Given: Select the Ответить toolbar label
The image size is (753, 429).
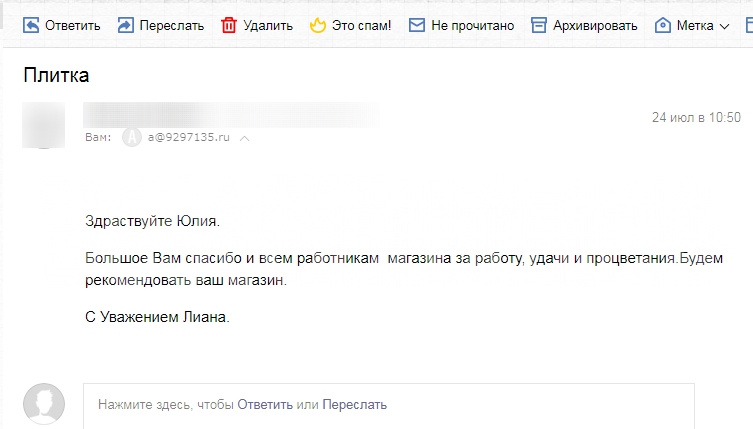Looking at the screenshot, I should 73,25.
